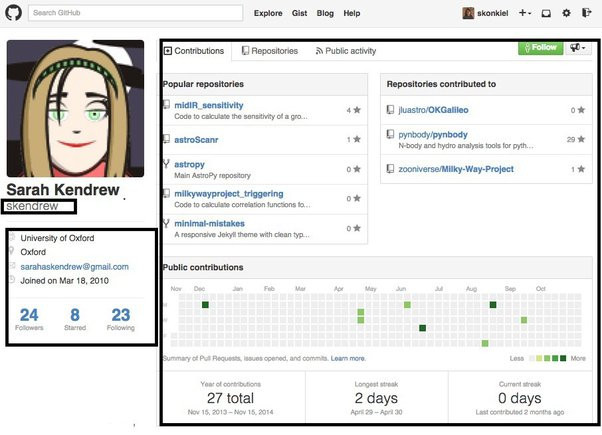Viewport: 602px width, 435px height.
Task: Open the sarahaskendrew@gmail.com email link
Action: pyautogui.click(x=74, y=267)
